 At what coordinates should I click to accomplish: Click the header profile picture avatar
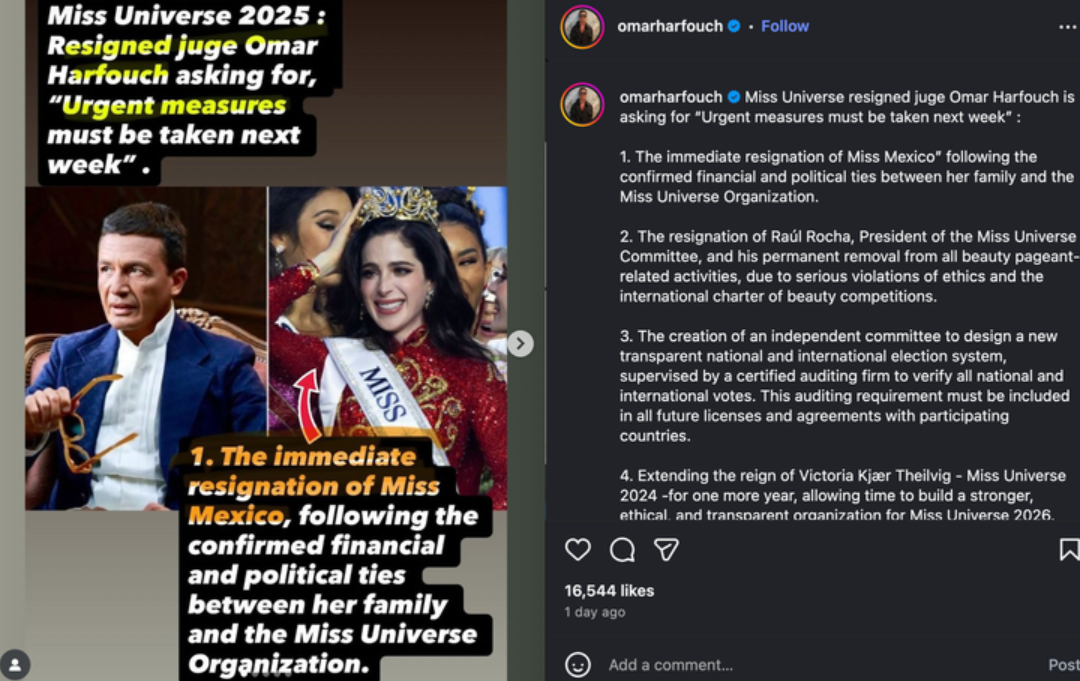click(582, 27)
